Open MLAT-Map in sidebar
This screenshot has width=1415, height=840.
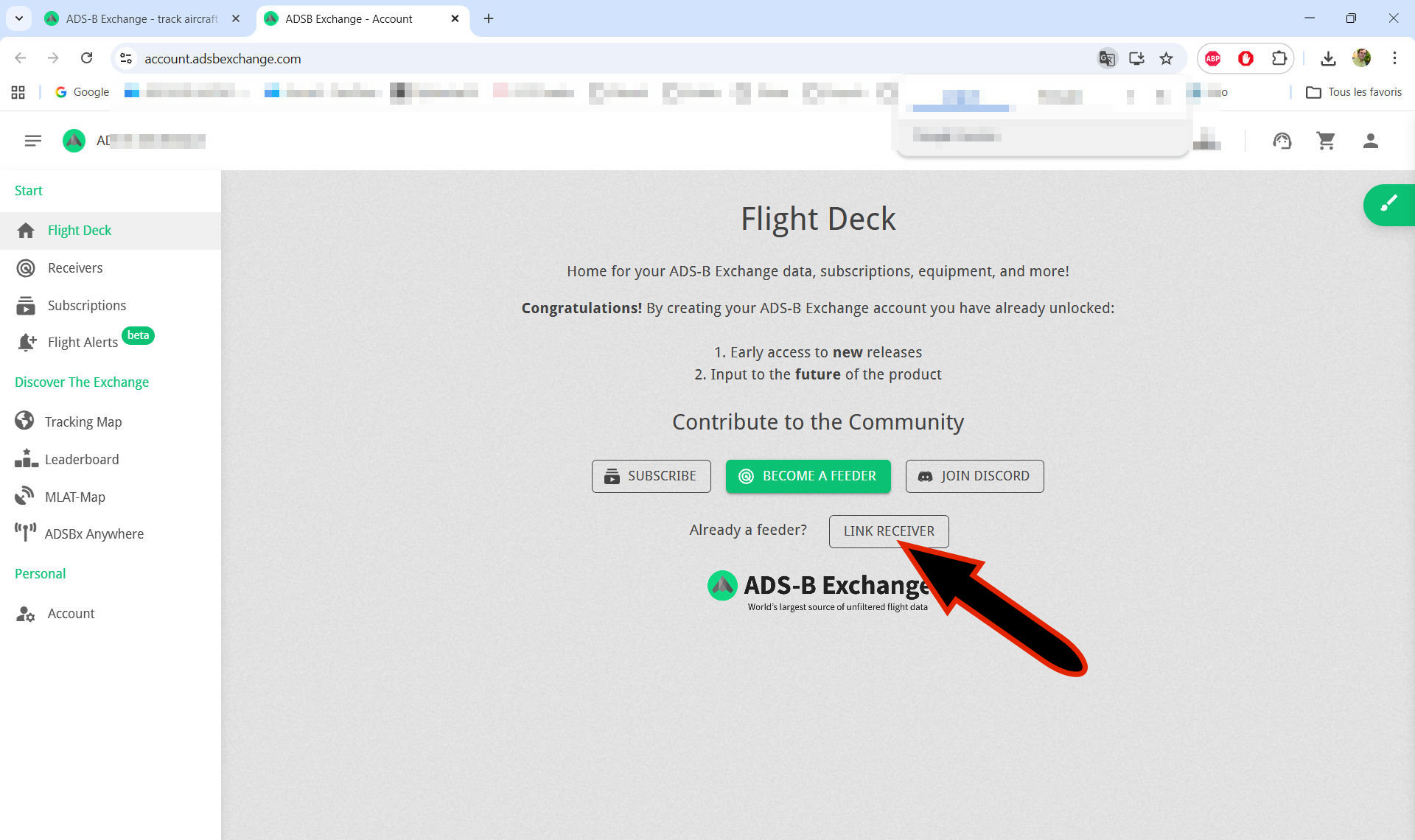coord(111,497)
